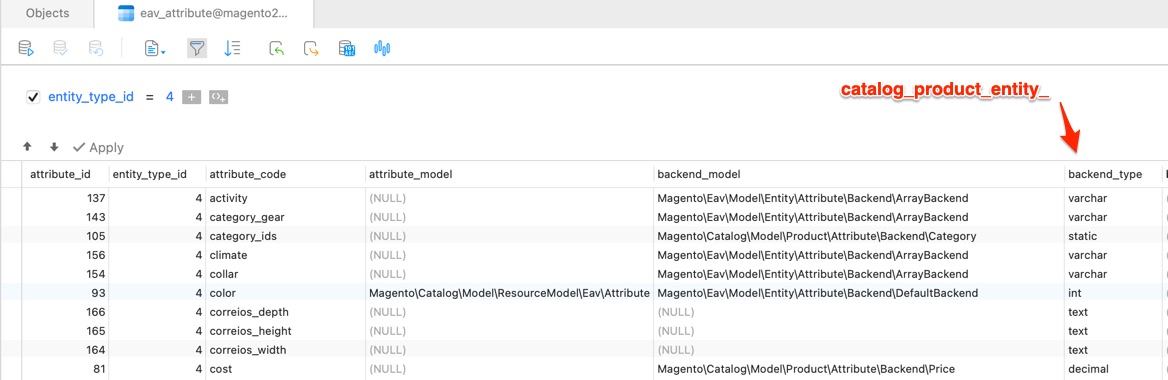Screen dimensions: 1168x380
Task: Edit the filter value 4
Action: click(x=169, y=97)
